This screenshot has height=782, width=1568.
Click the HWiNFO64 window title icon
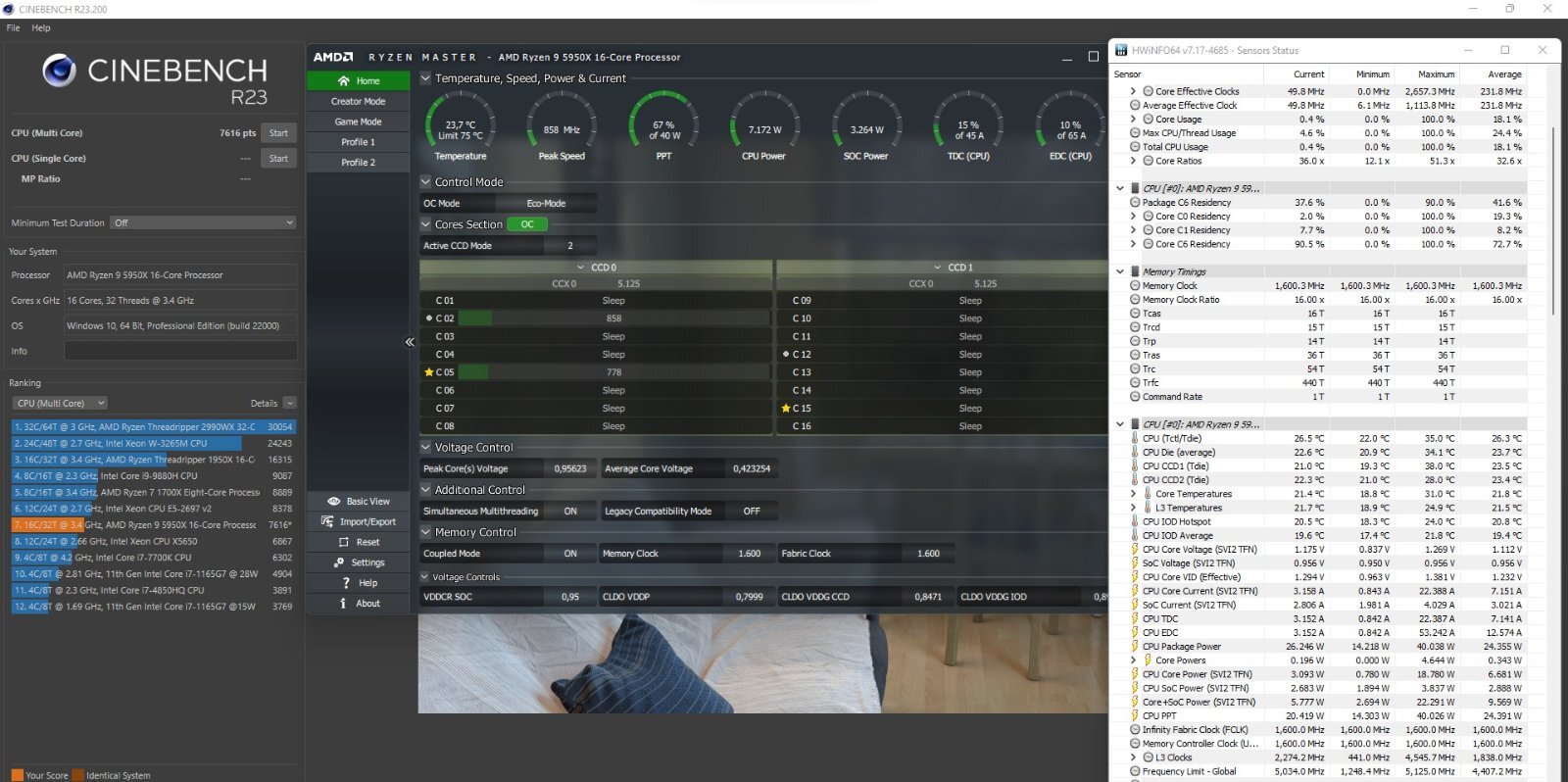coord(1121,50)
